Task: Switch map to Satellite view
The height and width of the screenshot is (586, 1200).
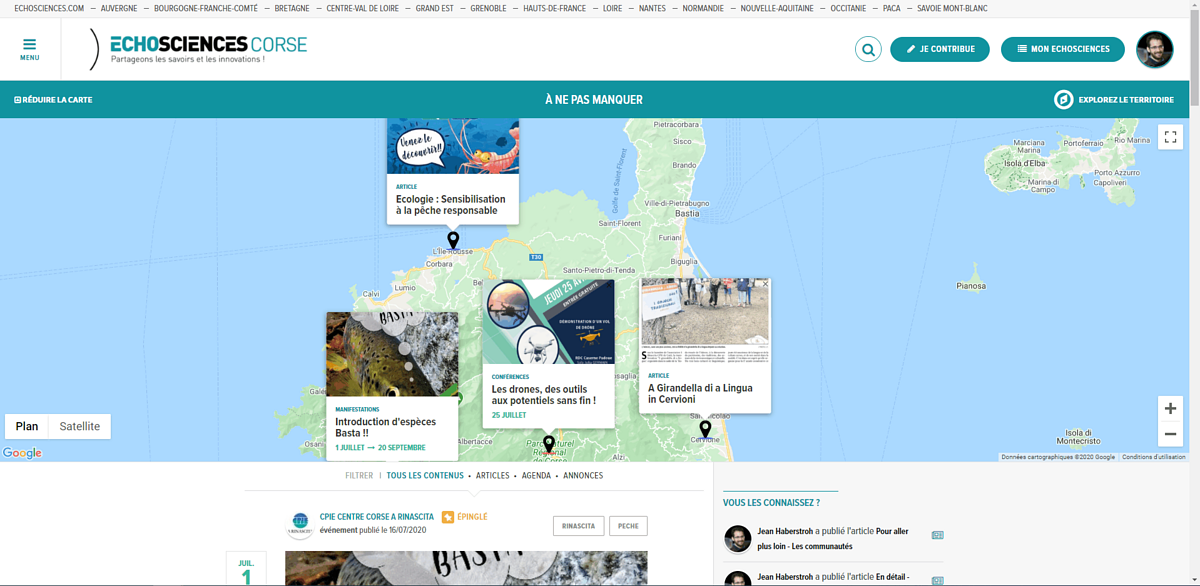Action: tap(80, 426)
